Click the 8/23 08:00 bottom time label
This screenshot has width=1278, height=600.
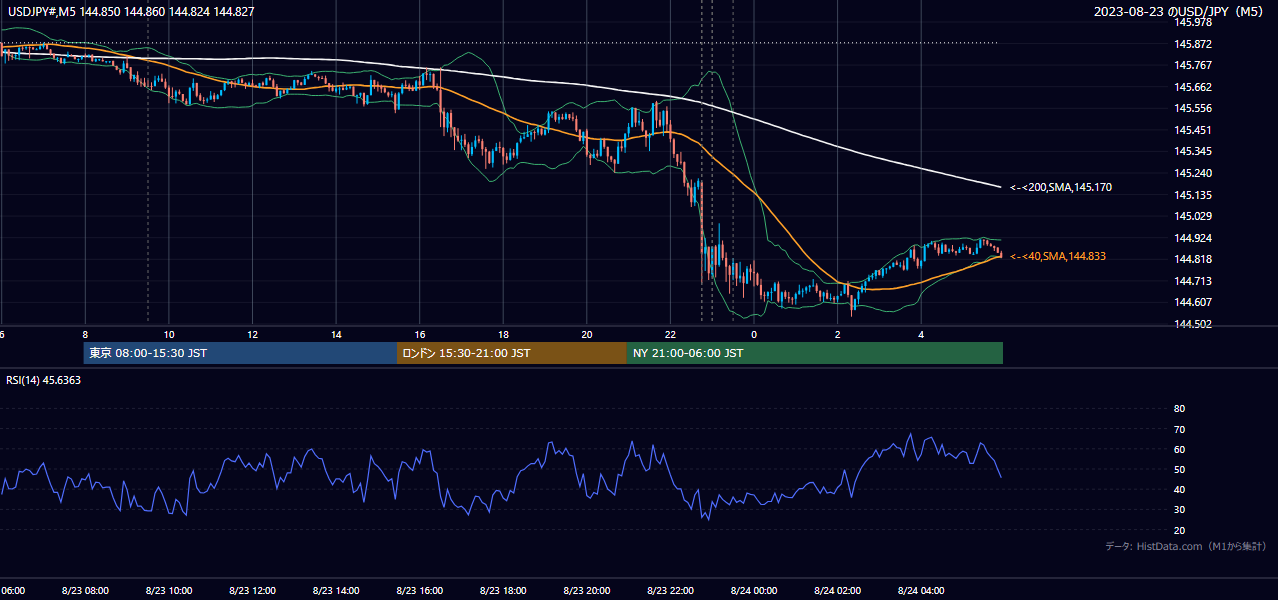[x=85, y=590]
